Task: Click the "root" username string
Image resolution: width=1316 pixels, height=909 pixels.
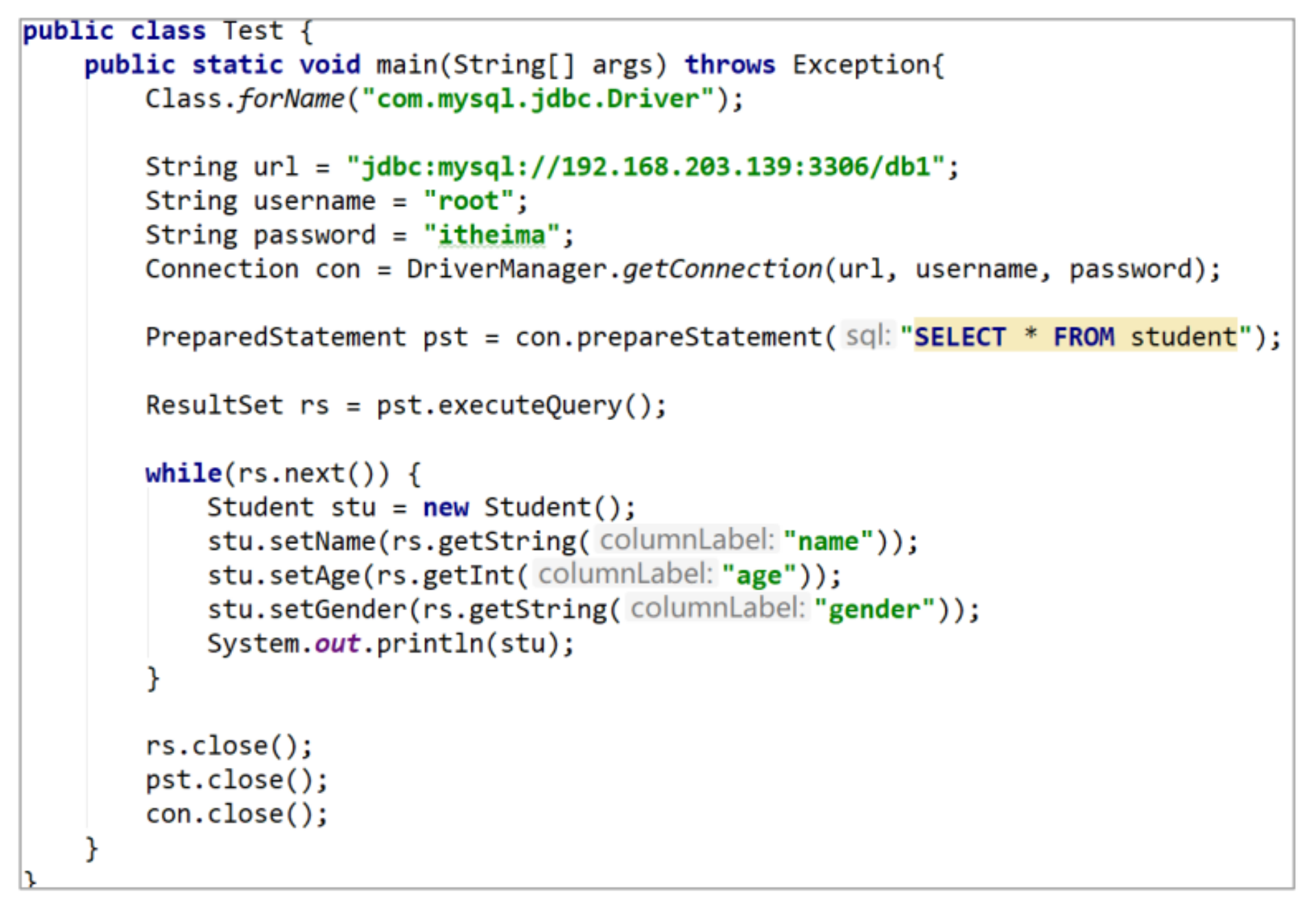Action: tap(468, 201)
